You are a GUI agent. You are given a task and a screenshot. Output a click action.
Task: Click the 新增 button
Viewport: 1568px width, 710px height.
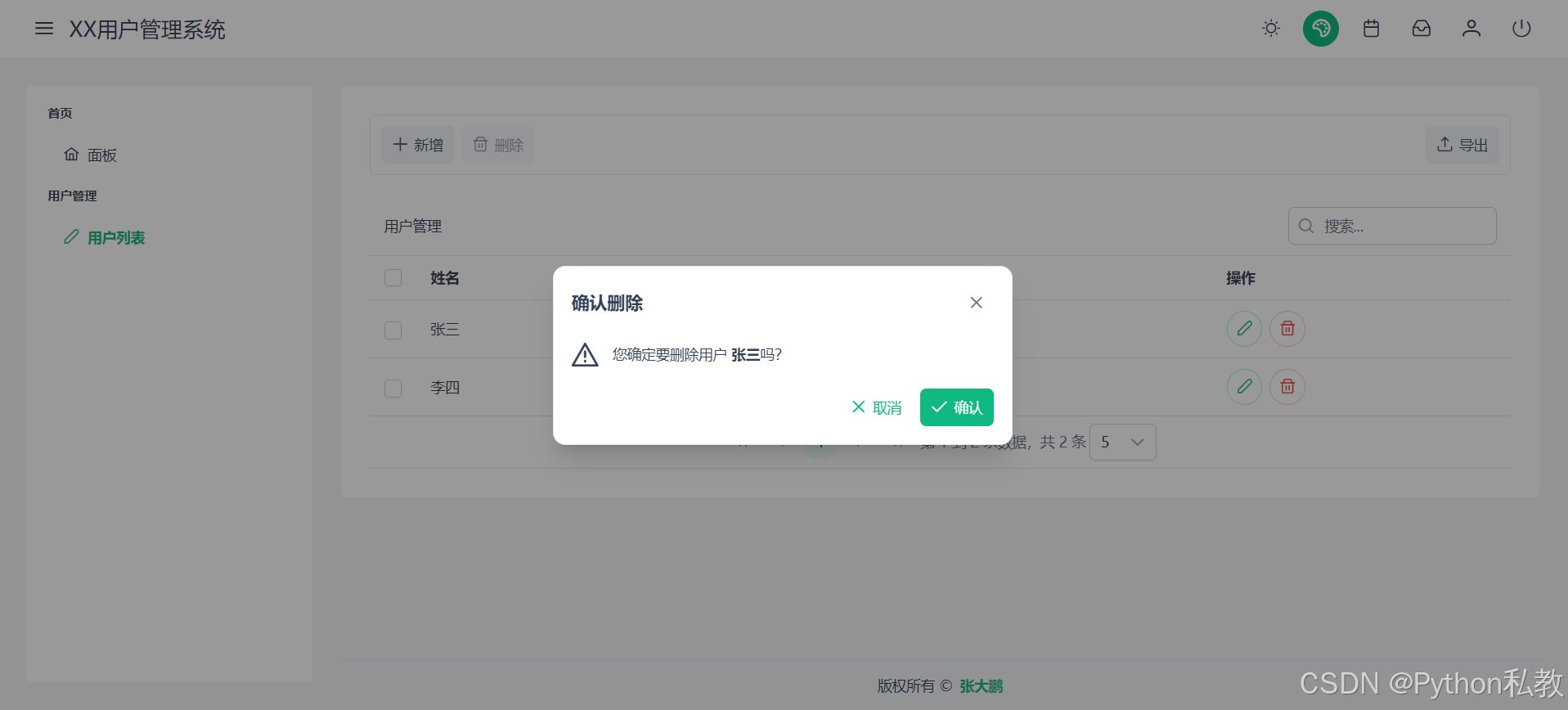click(x=418, y=145)
